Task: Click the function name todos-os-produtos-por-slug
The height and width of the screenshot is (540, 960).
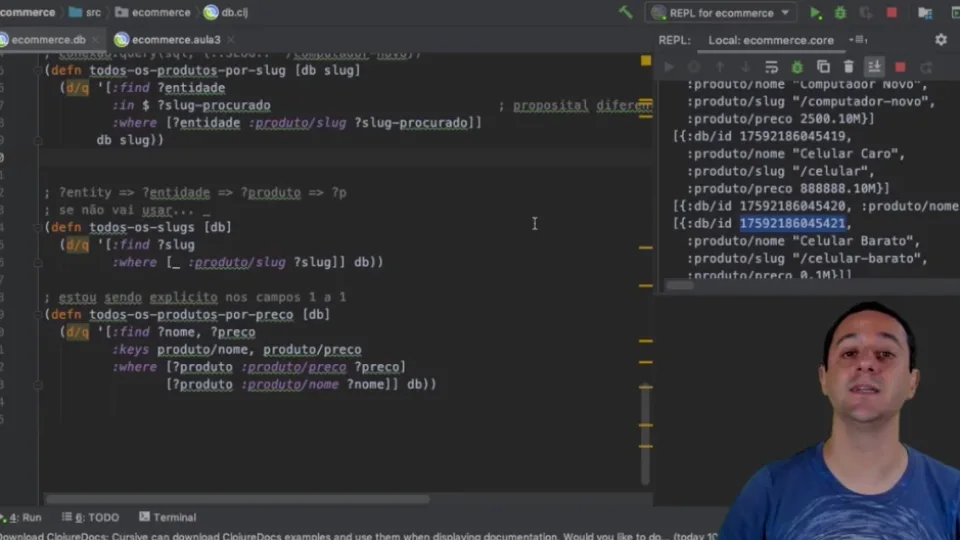Action: [x=187, y=70]
